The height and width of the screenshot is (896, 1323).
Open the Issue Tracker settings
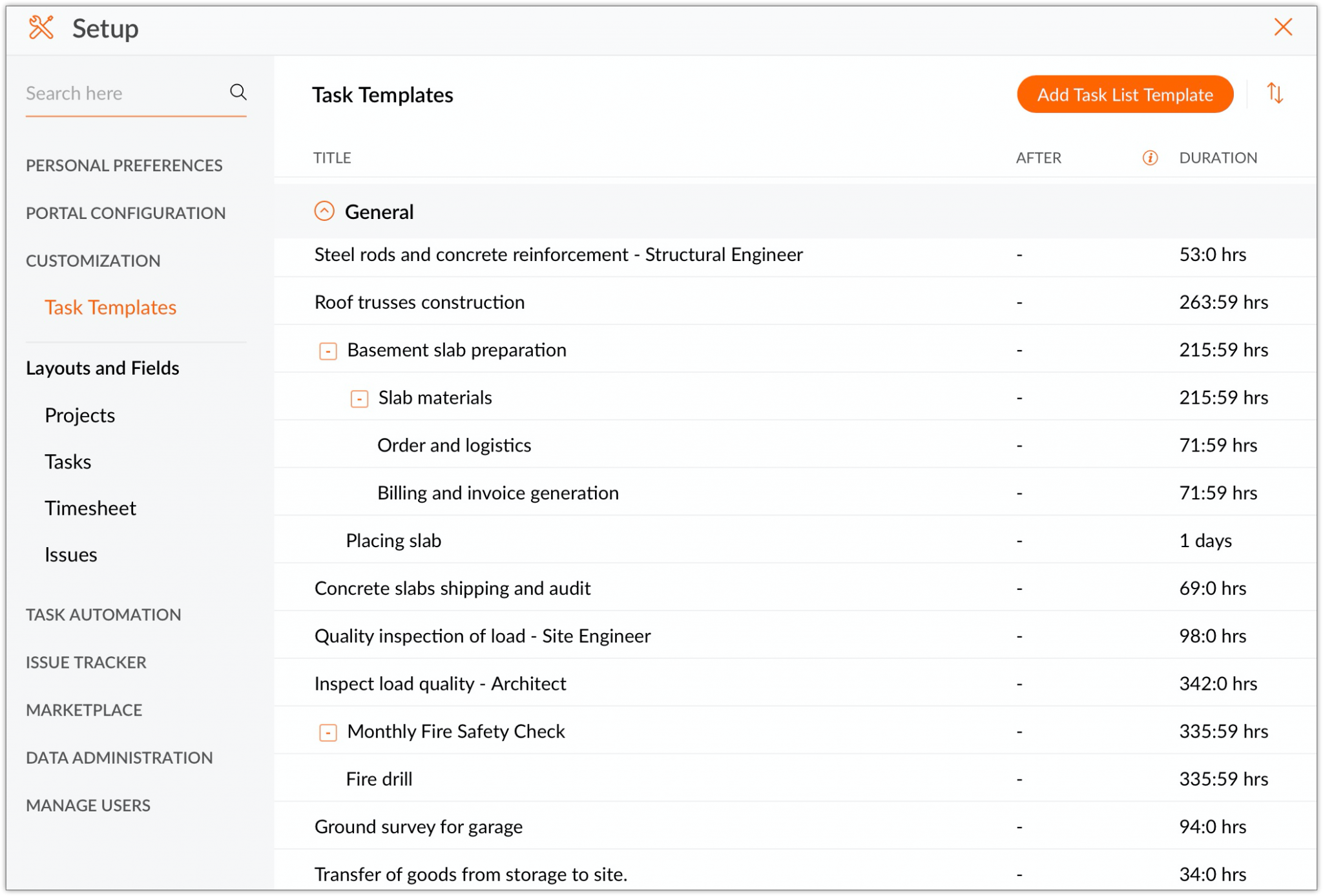coord(85,662)
